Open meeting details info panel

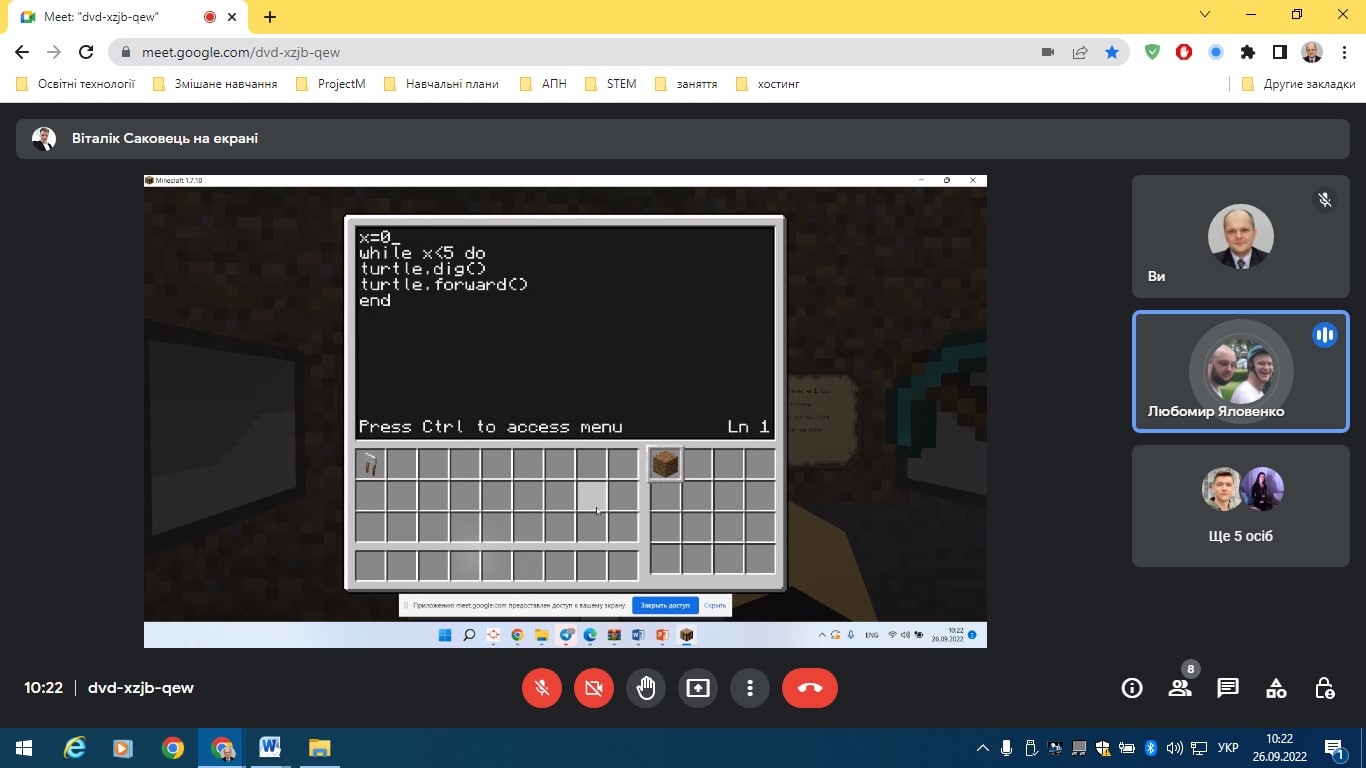tap(1132, 688)
